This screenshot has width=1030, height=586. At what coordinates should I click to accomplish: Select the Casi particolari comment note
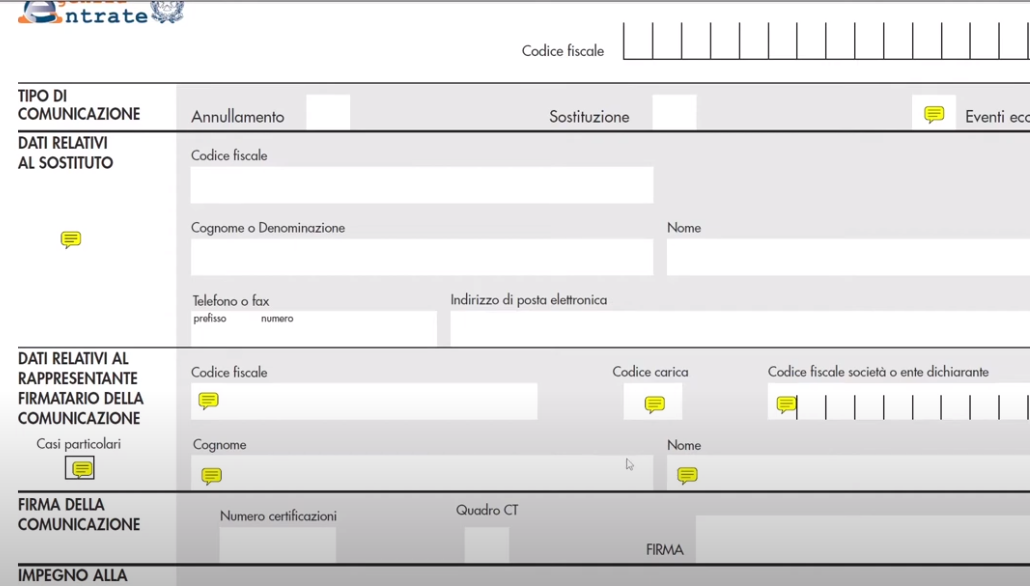(81, 468)
